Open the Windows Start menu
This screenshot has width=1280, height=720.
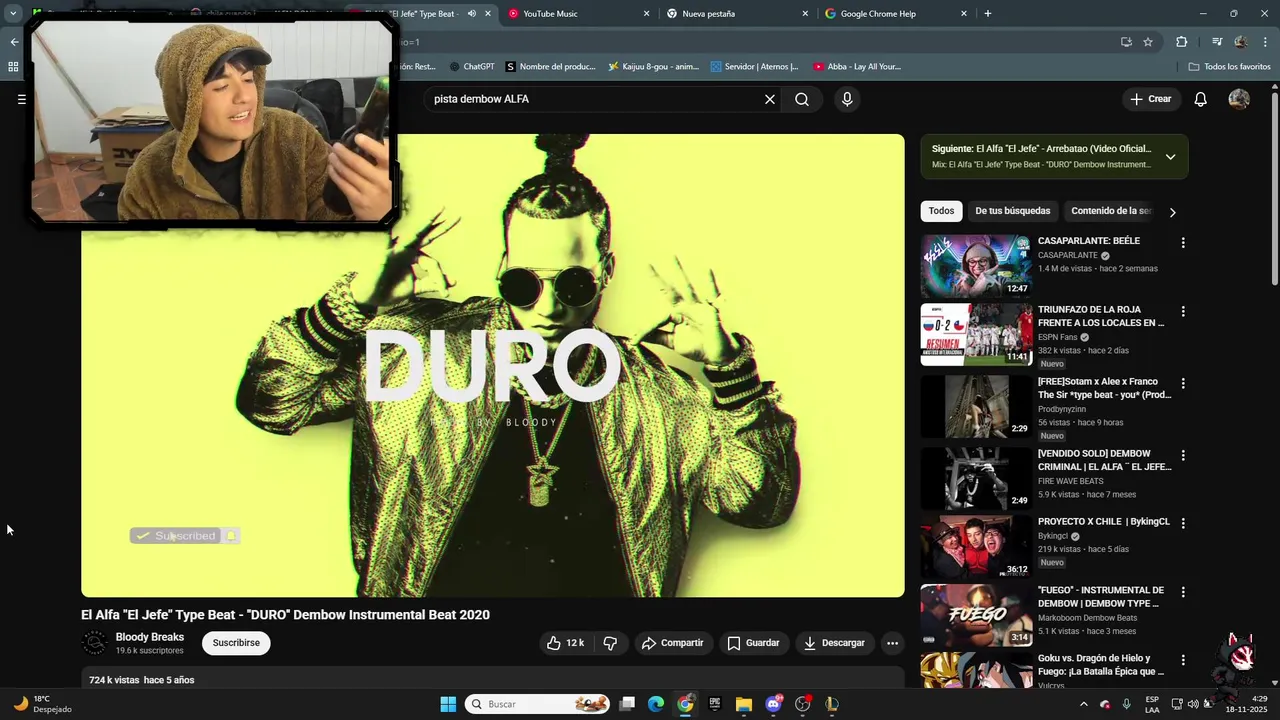pos(448,704)
